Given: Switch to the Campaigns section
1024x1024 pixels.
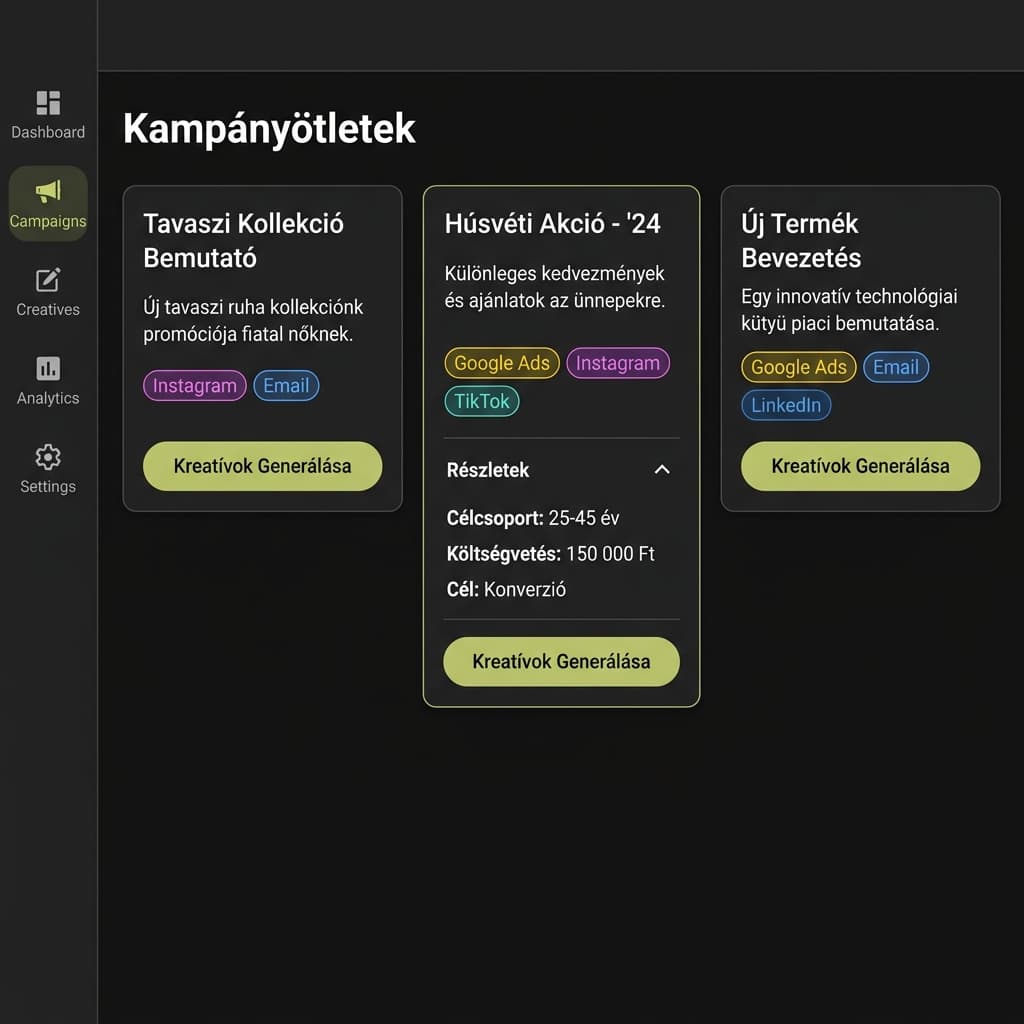Looking at the screenshot, I should 48,204.
